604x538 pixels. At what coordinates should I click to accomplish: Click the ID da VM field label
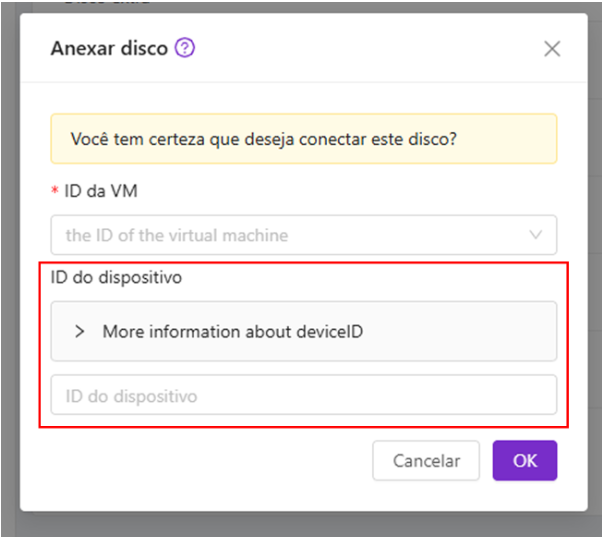[101, 191]
